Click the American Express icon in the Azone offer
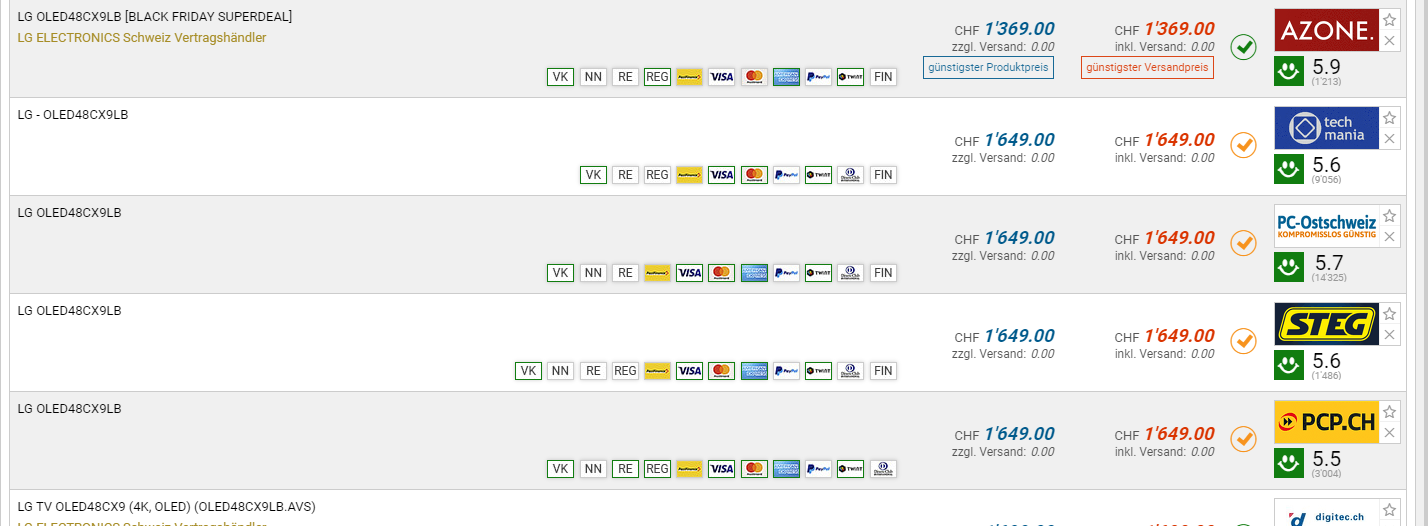1428x526 pixels. (786, 77)
